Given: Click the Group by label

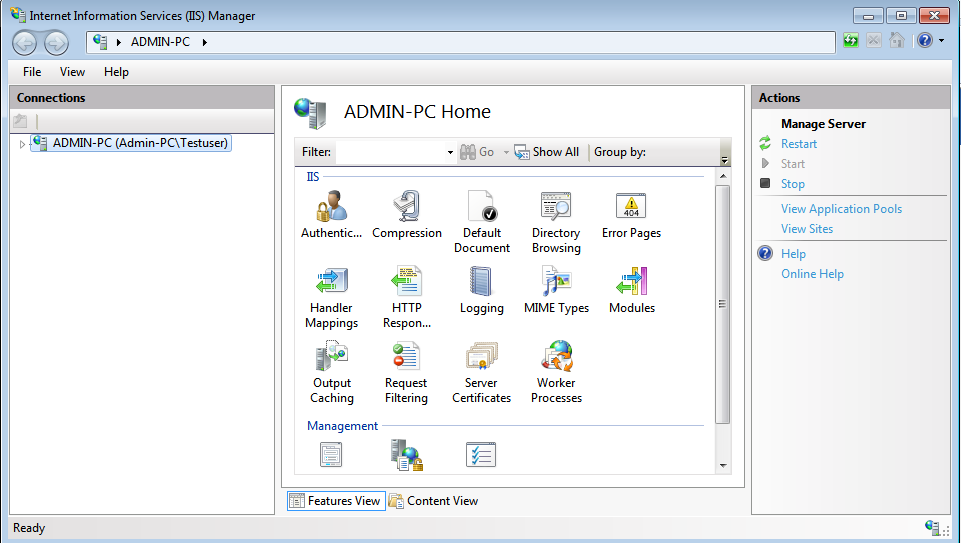Looking at the screenshot, I should [x=620, y=152].
